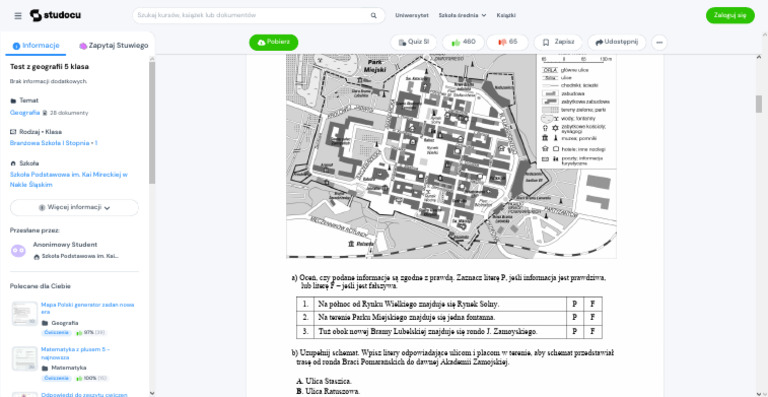Open the Anonimowy Student profile avatar
This screenshot has height=397, width=768.
click(19, 251)
